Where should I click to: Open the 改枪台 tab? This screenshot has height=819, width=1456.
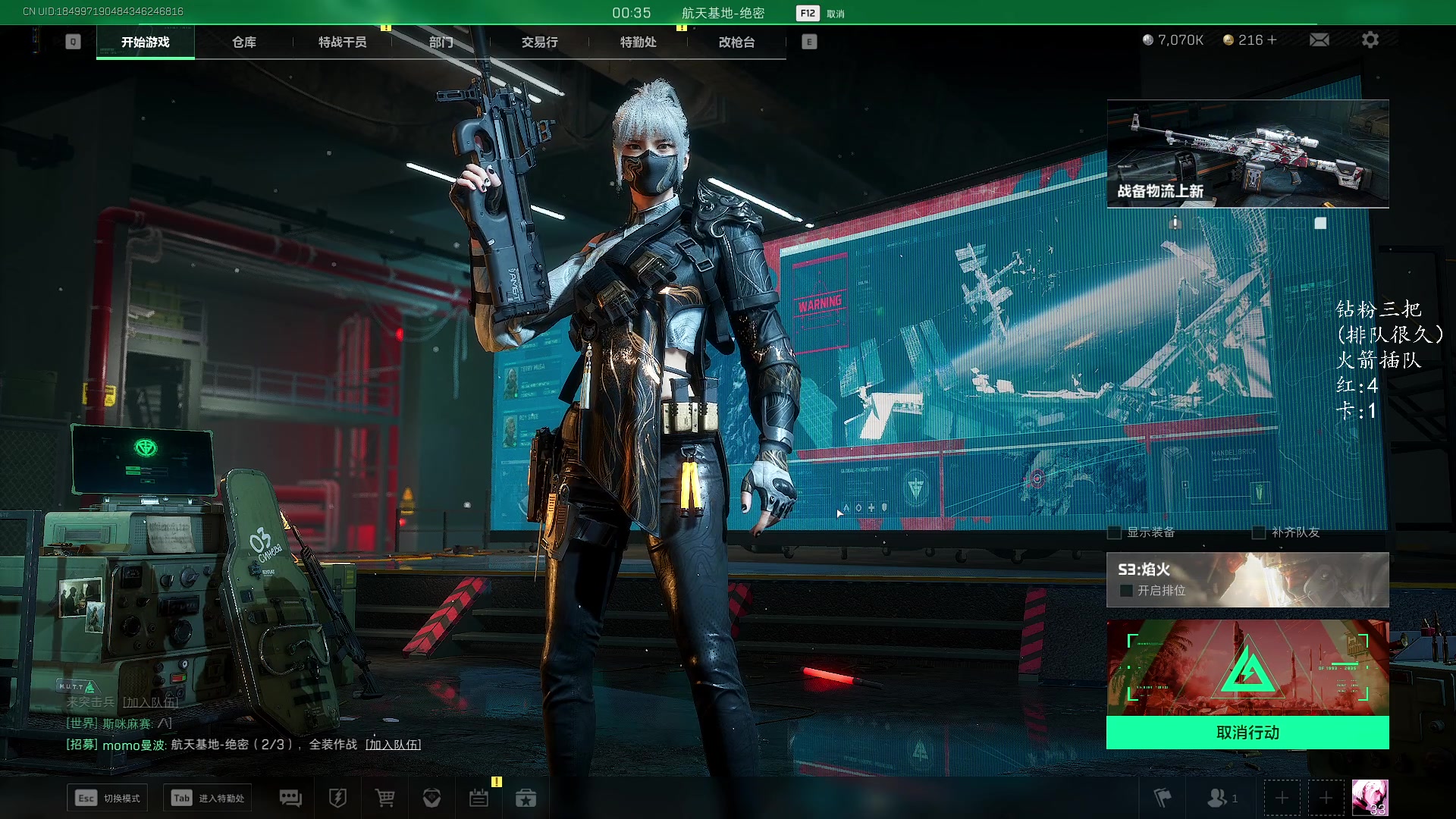click(x=737, y=42)
